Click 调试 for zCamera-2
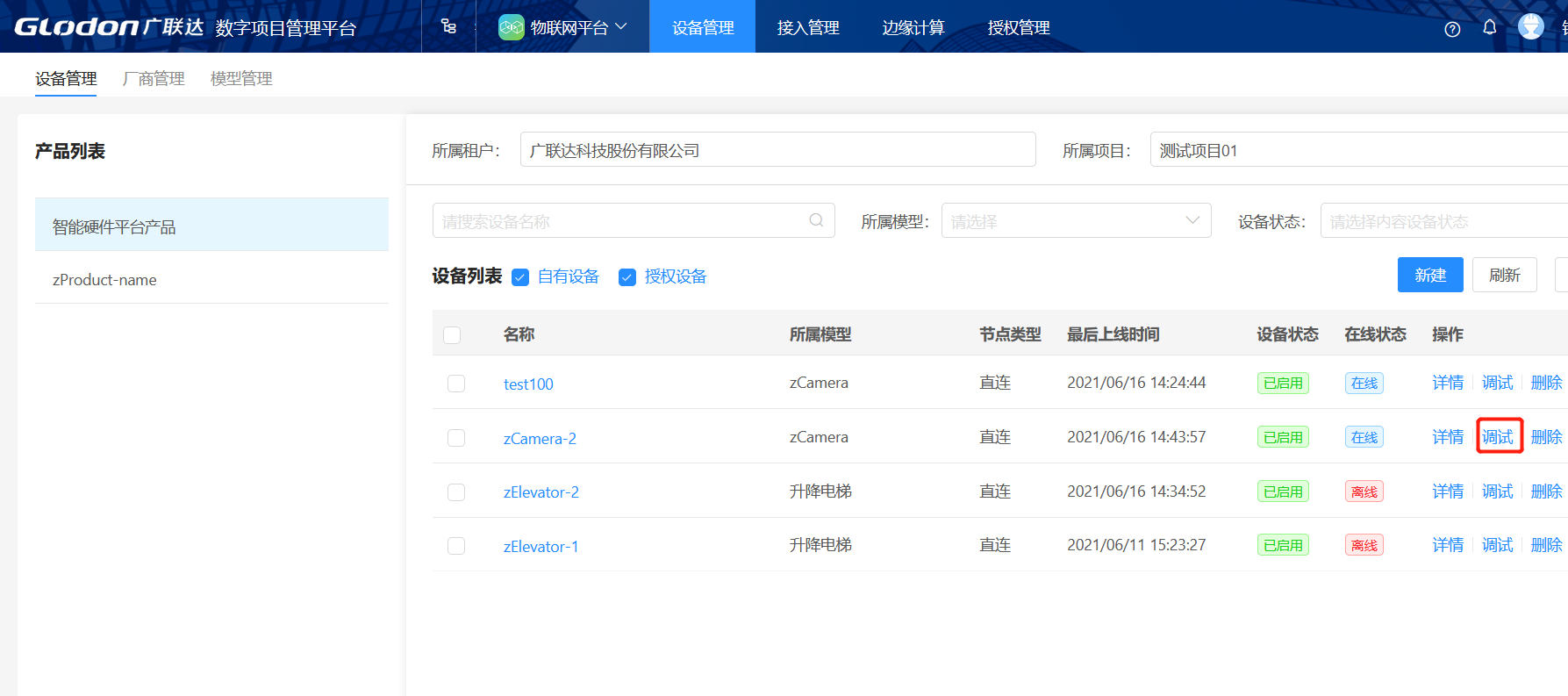This screenshot has height=696, width=1568. coord(1498,437)
